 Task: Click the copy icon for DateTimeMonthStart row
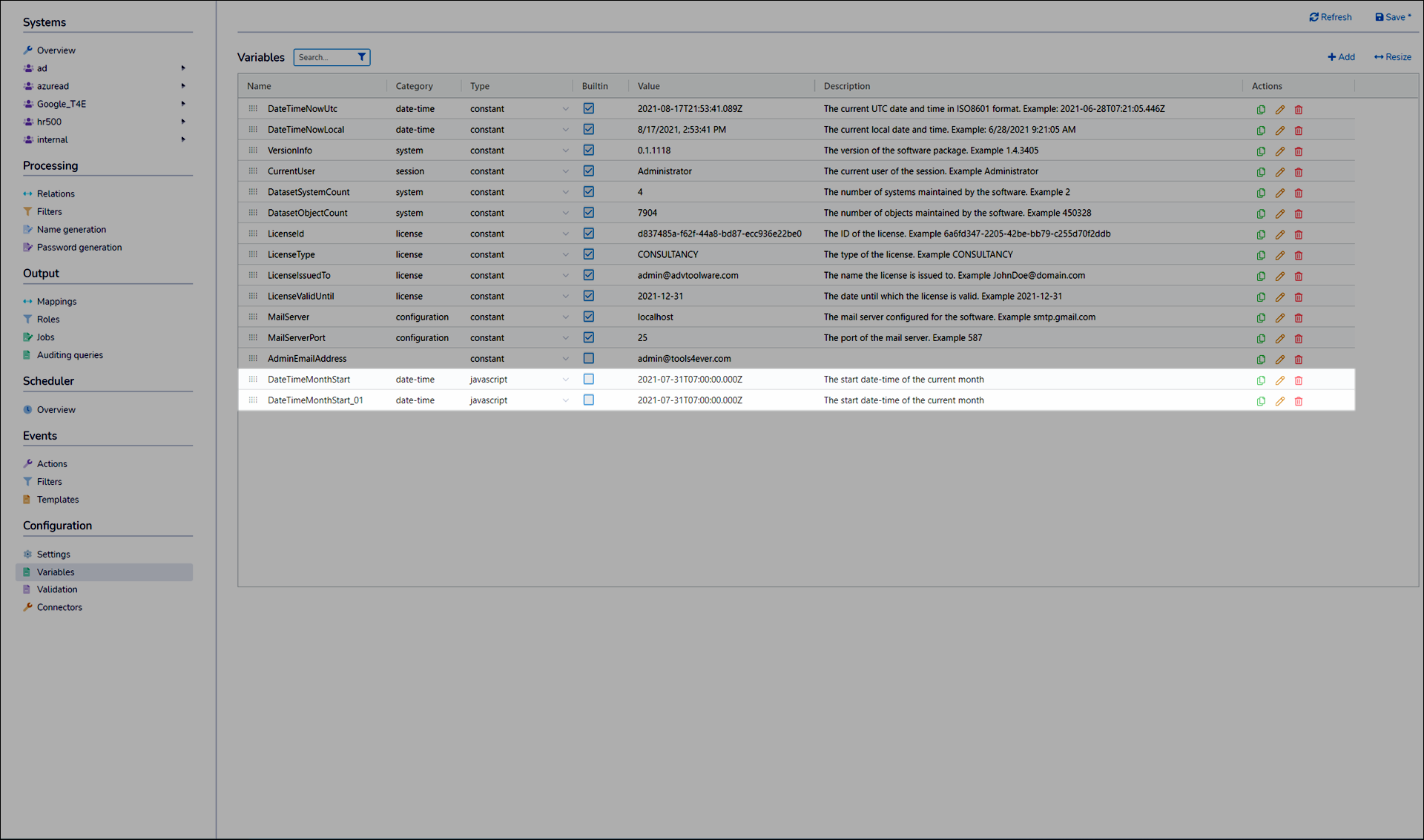pos(1261,380)
